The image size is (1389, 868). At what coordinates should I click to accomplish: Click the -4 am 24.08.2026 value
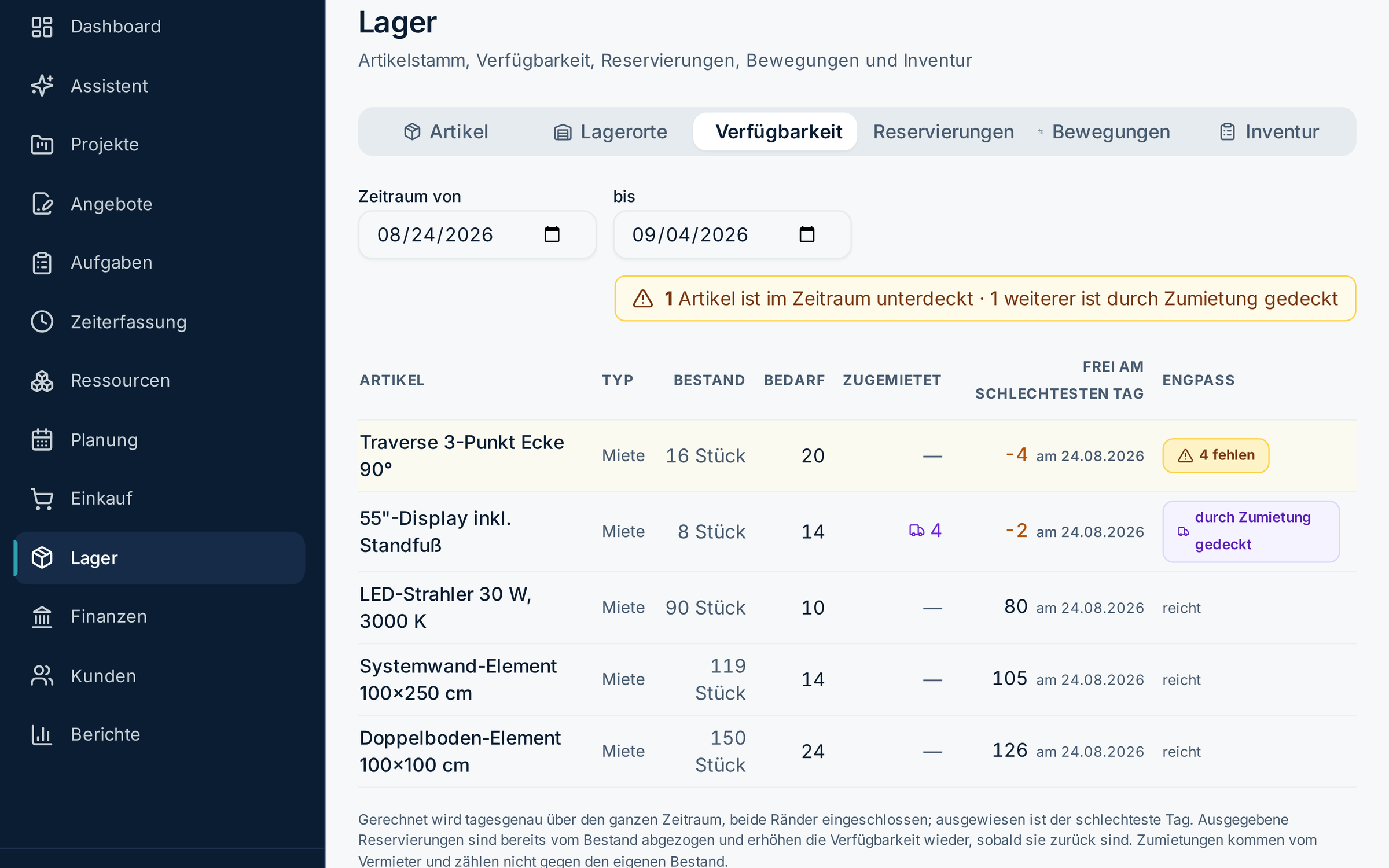pos(1075,455)
